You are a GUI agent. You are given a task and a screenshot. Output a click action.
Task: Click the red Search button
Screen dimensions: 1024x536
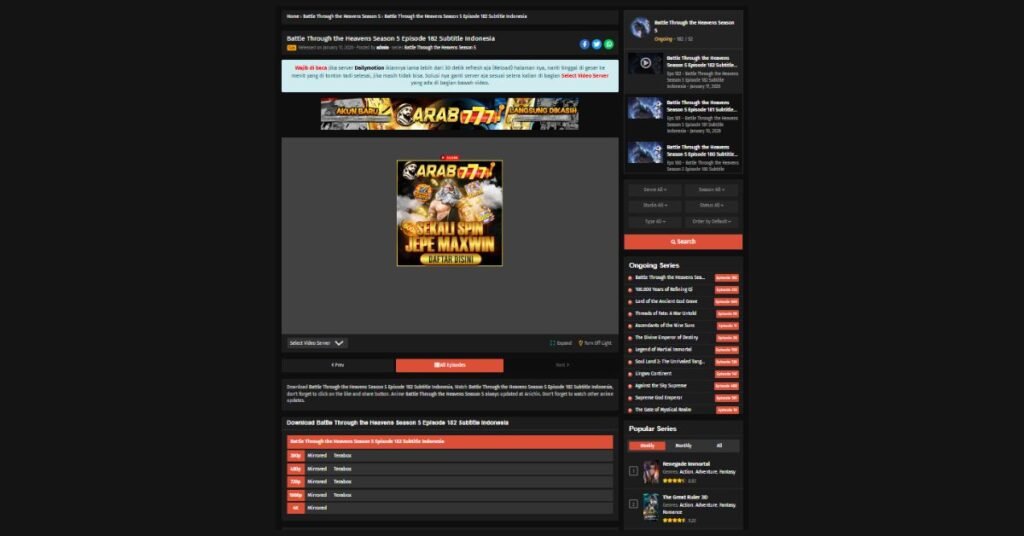click(x=683, y=242)
